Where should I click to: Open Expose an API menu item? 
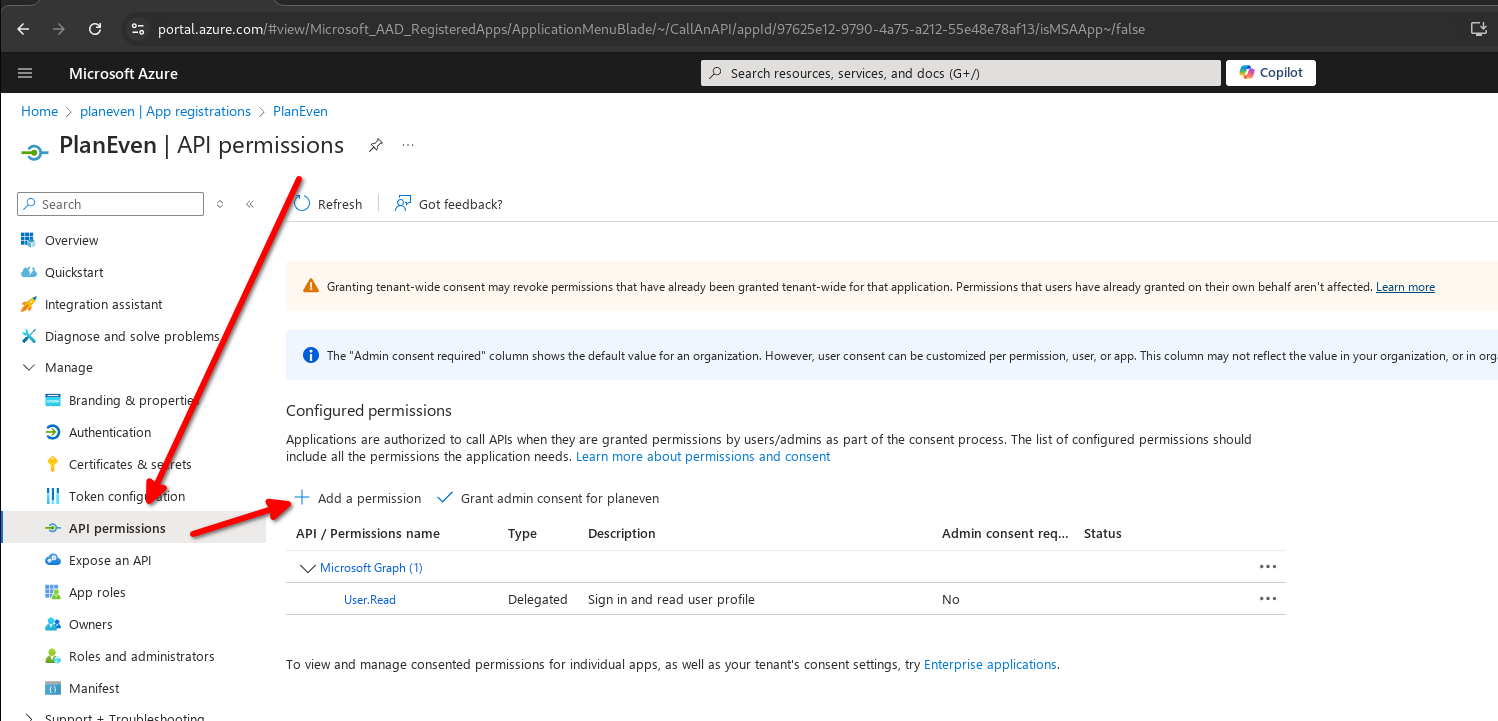(110, 560)
